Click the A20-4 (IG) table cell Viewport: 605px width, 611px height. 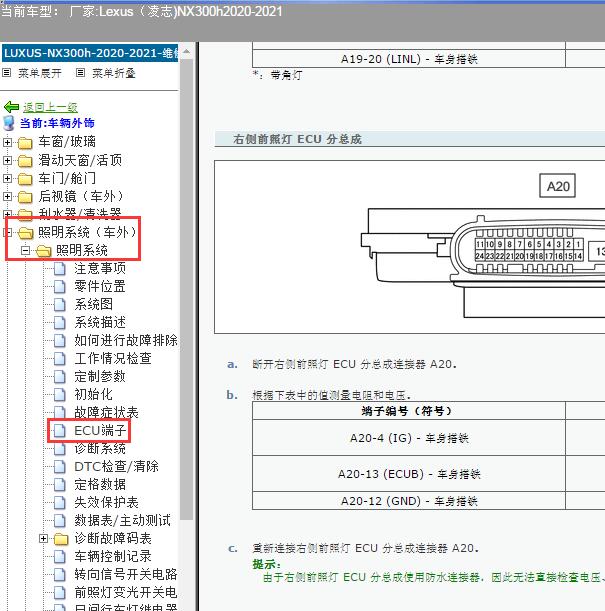[409, 438]
